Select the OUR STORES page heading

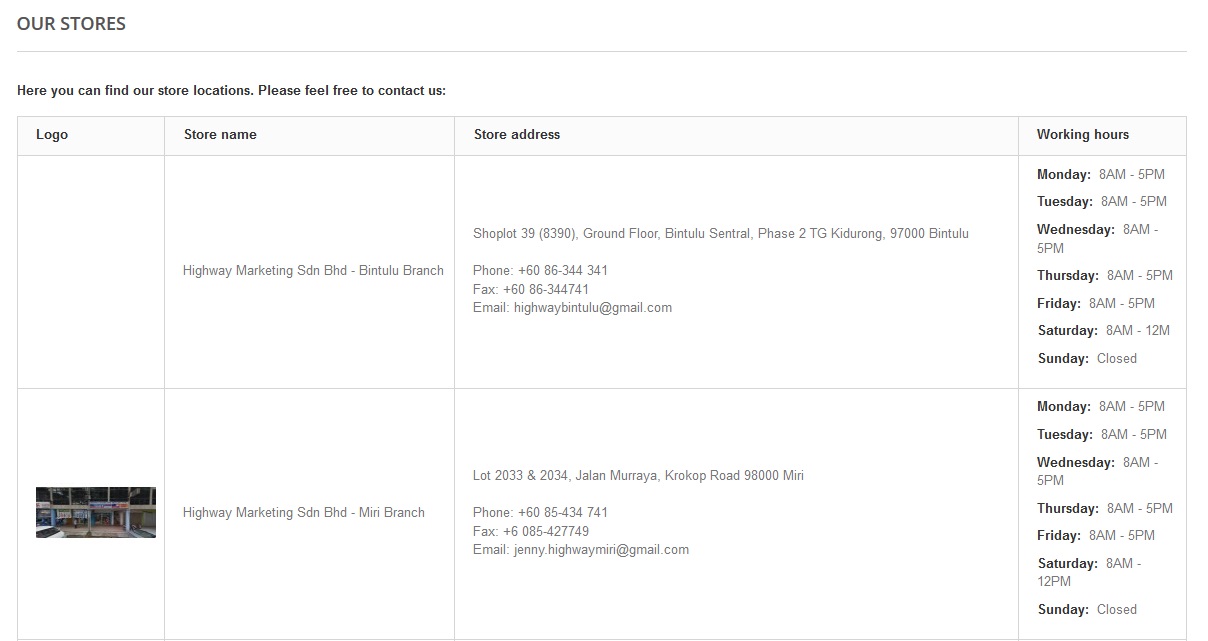tap(71, 24)
